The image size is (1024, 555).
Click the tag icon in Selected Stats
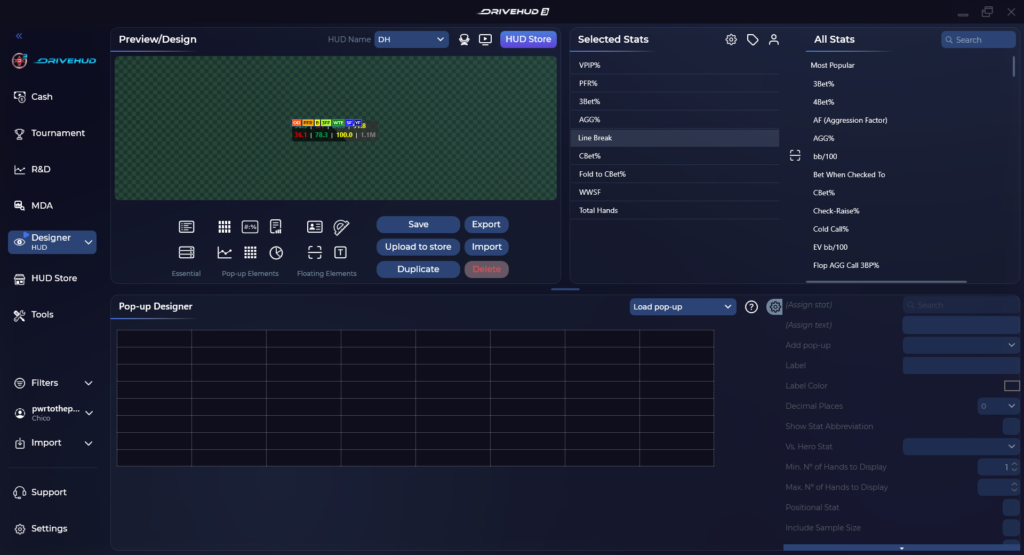(x=752, y=40)
